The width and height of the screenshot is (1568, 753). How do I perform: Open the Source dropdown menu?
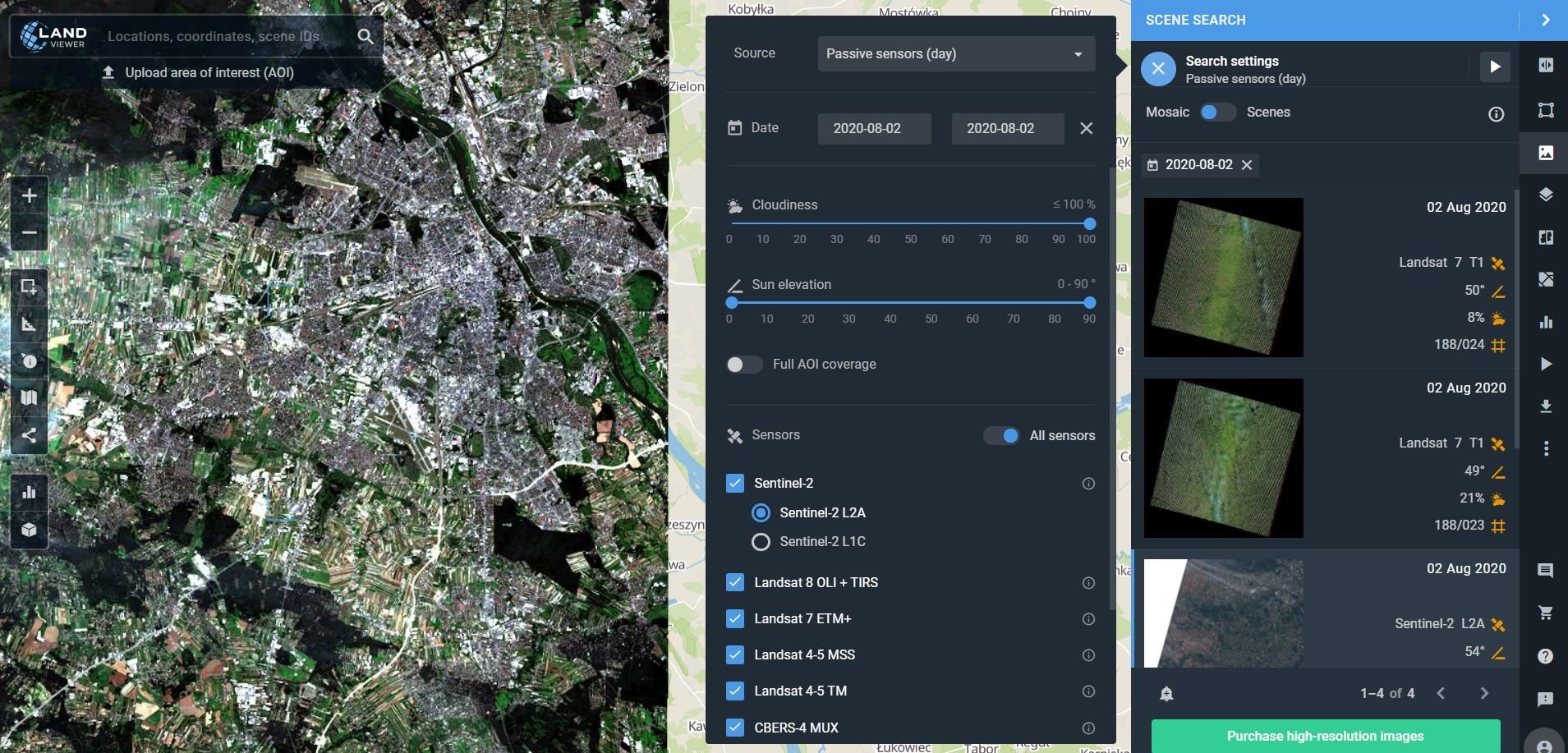coord(955,54)
